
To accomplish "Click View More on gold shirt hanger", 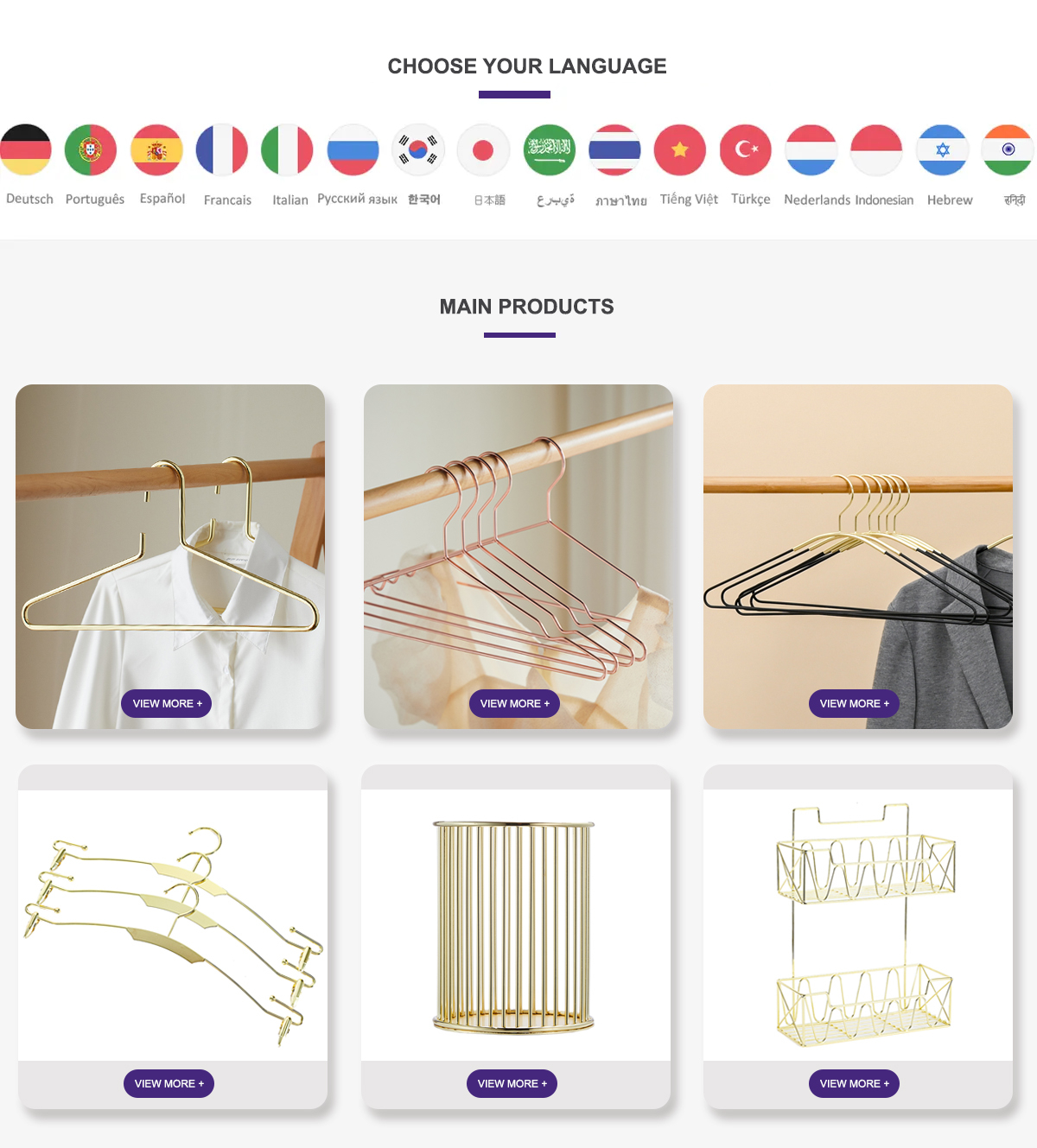I will pyautogui.click(x=167, y=704).
